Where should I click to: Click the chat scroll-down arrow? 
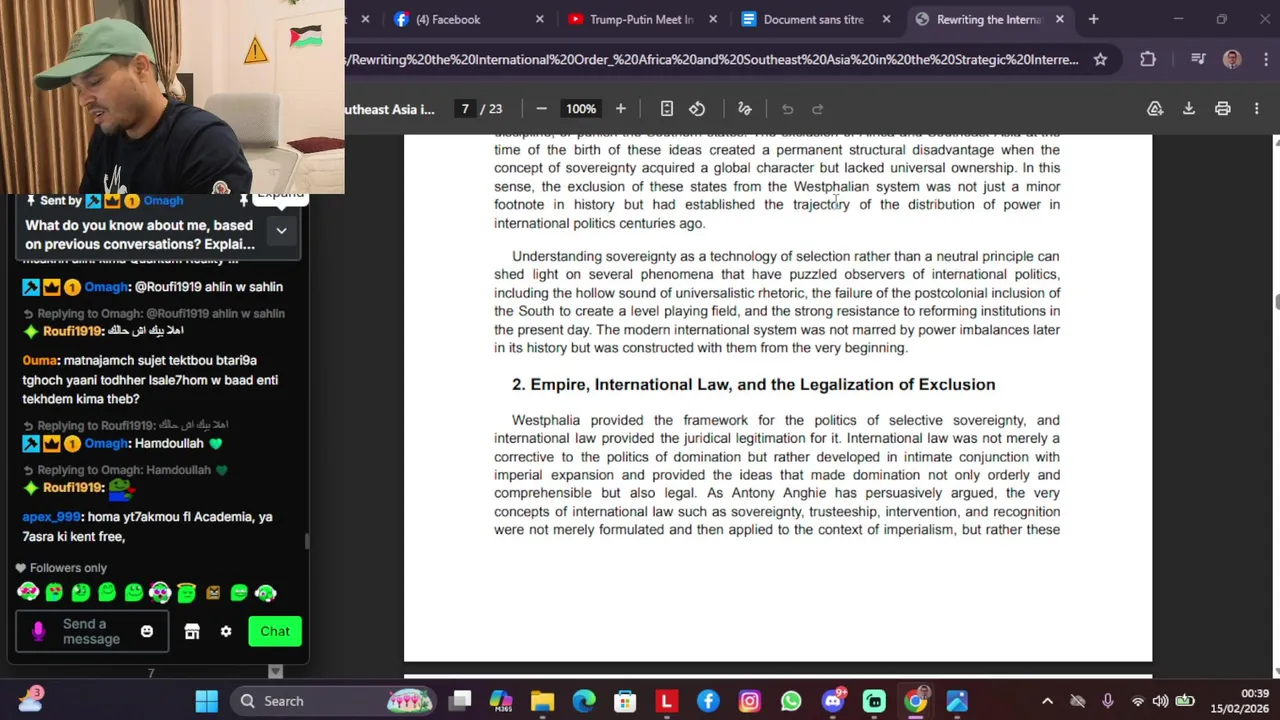(x=275, y=672)
